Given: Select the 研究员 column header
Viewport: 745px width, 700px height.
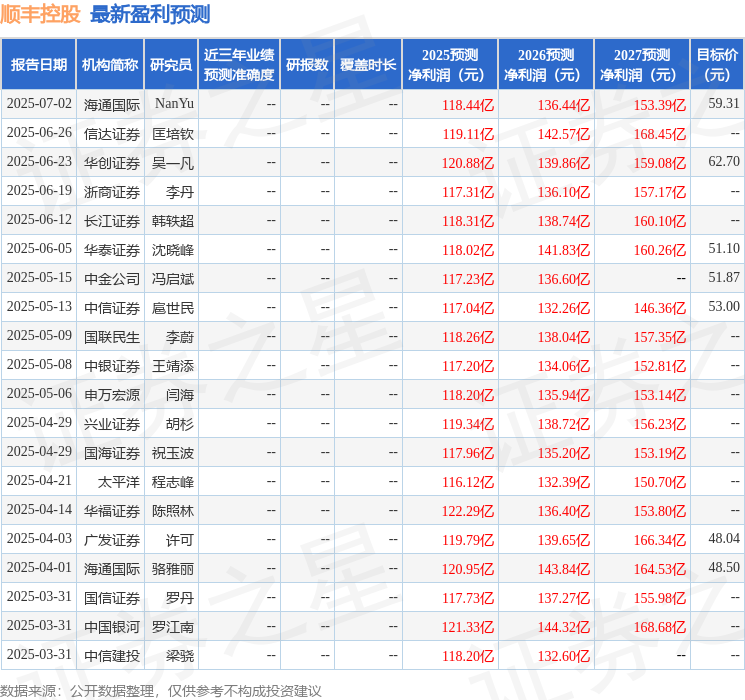Looking at the screenshot, I should [x=171, y=65].
